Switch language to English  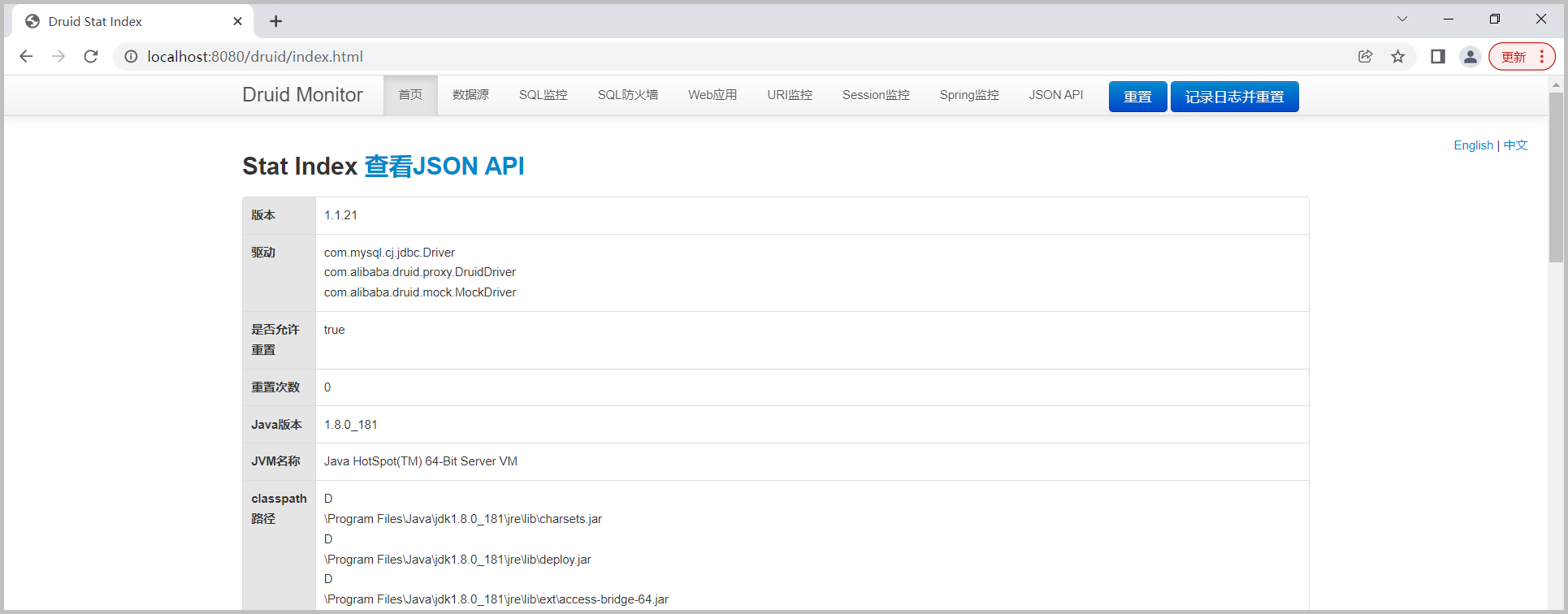(x=1473, y=145)
